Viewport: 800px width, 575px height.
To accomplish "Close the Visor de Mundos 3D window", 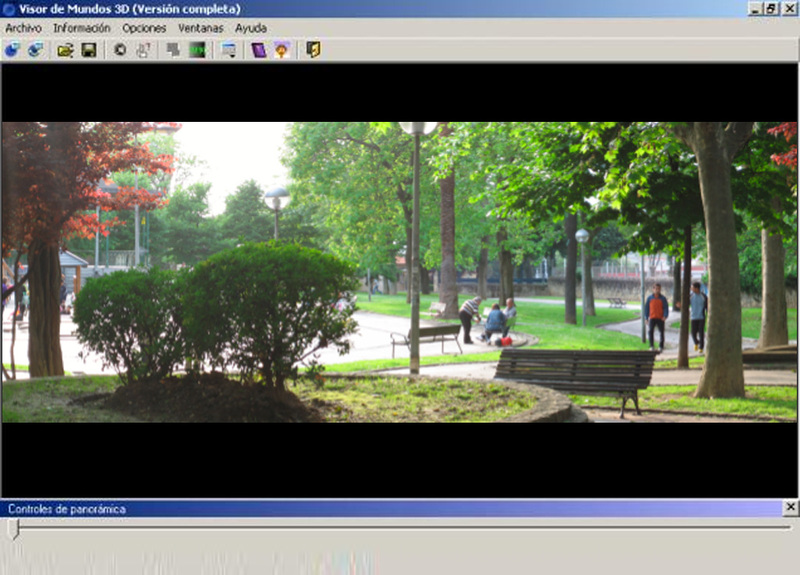I will [x=788, y=9].
